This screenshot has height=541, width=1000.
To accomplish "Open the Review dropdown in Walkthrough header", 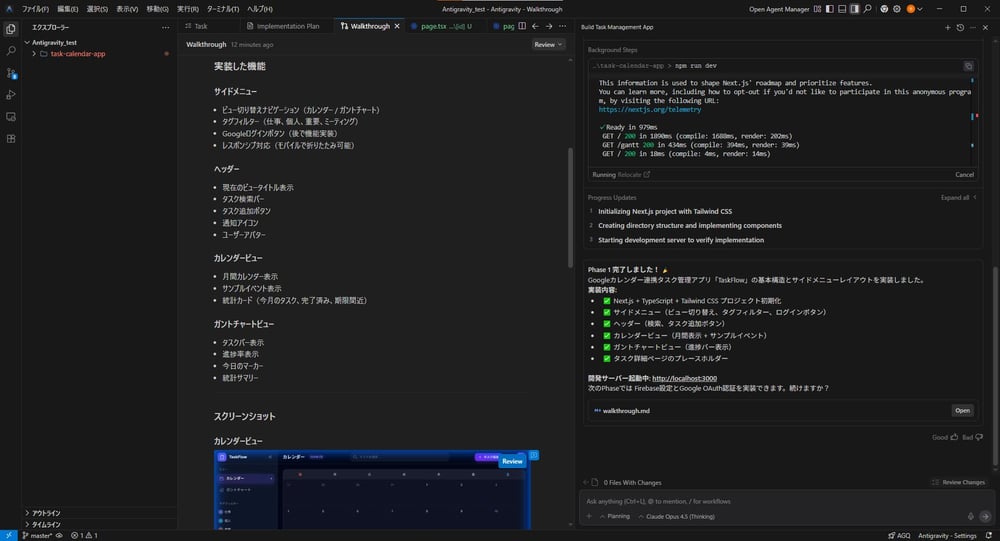I will tap(548, 45).
